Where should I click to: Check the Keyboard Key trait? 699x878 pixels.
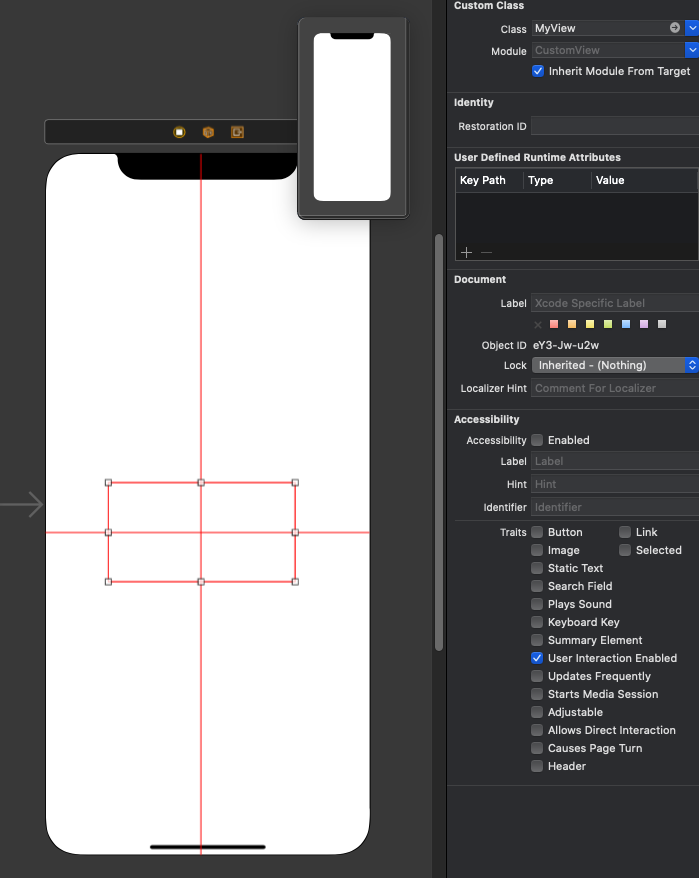[537, 622]
